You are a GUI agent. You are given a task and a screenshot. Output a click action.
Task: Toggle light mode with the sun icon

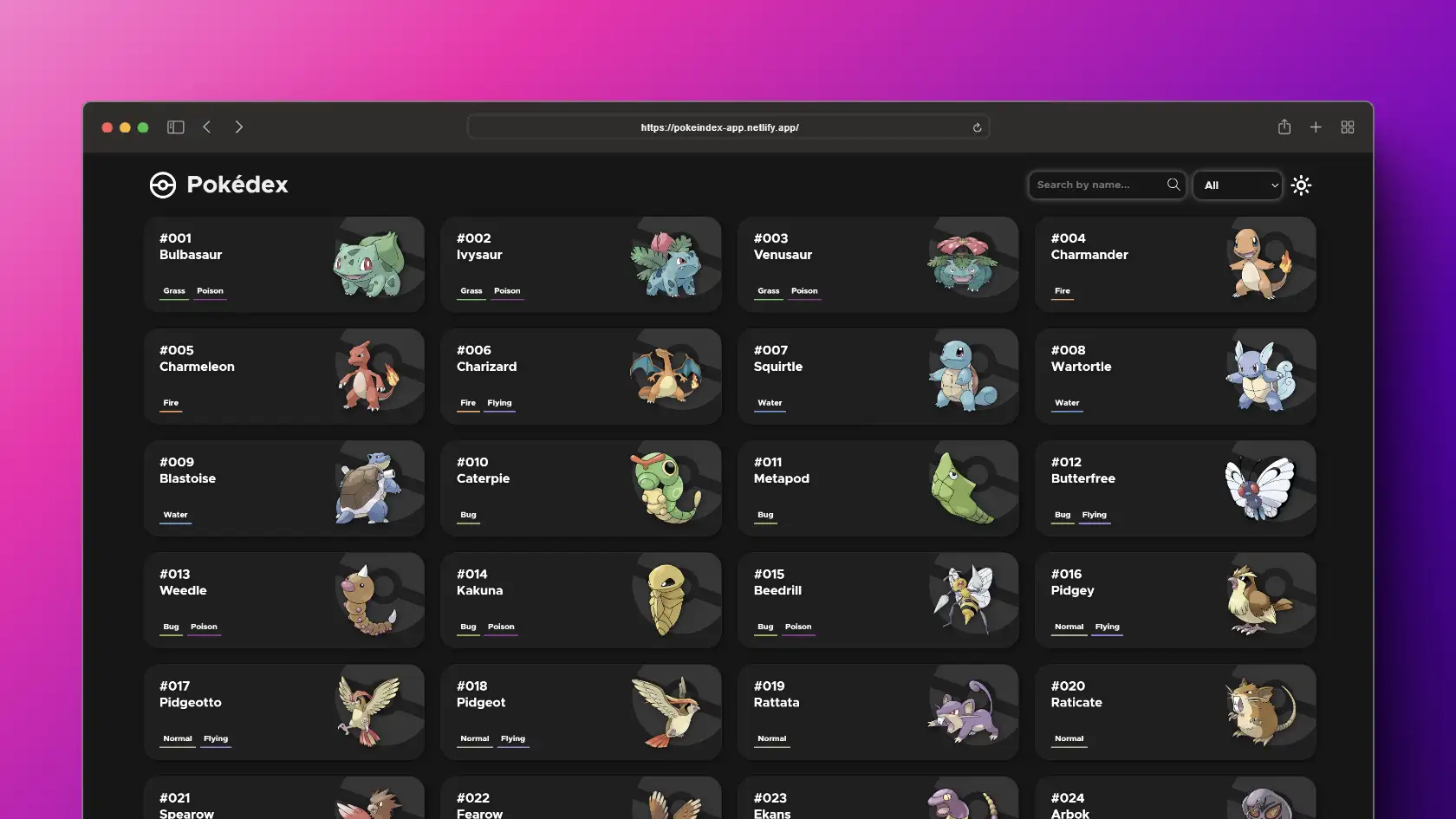pyautogui.click(x=1301, y=185)
